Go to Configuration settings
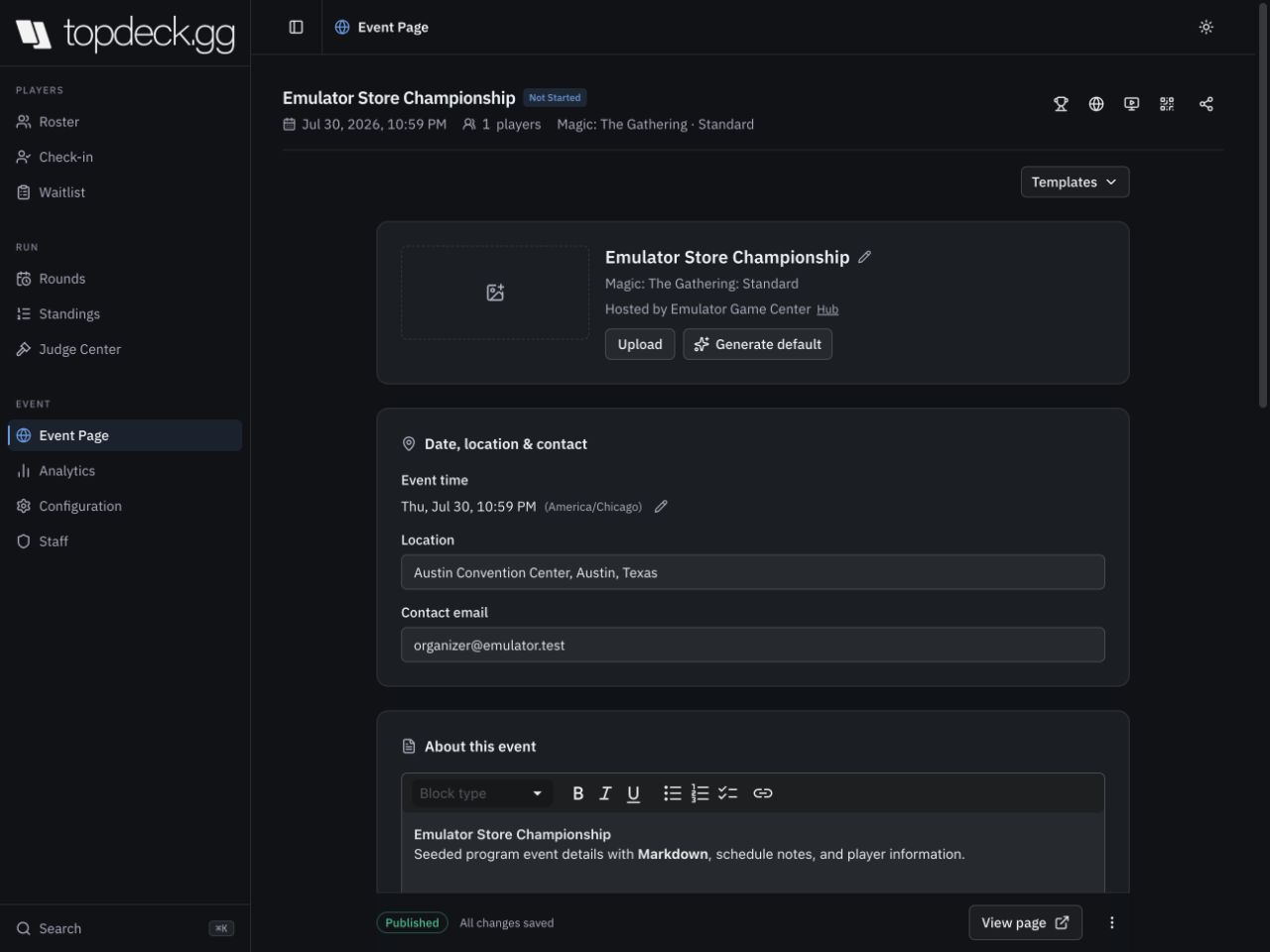This screenshot has width=1270, height=952. (125, 506)
